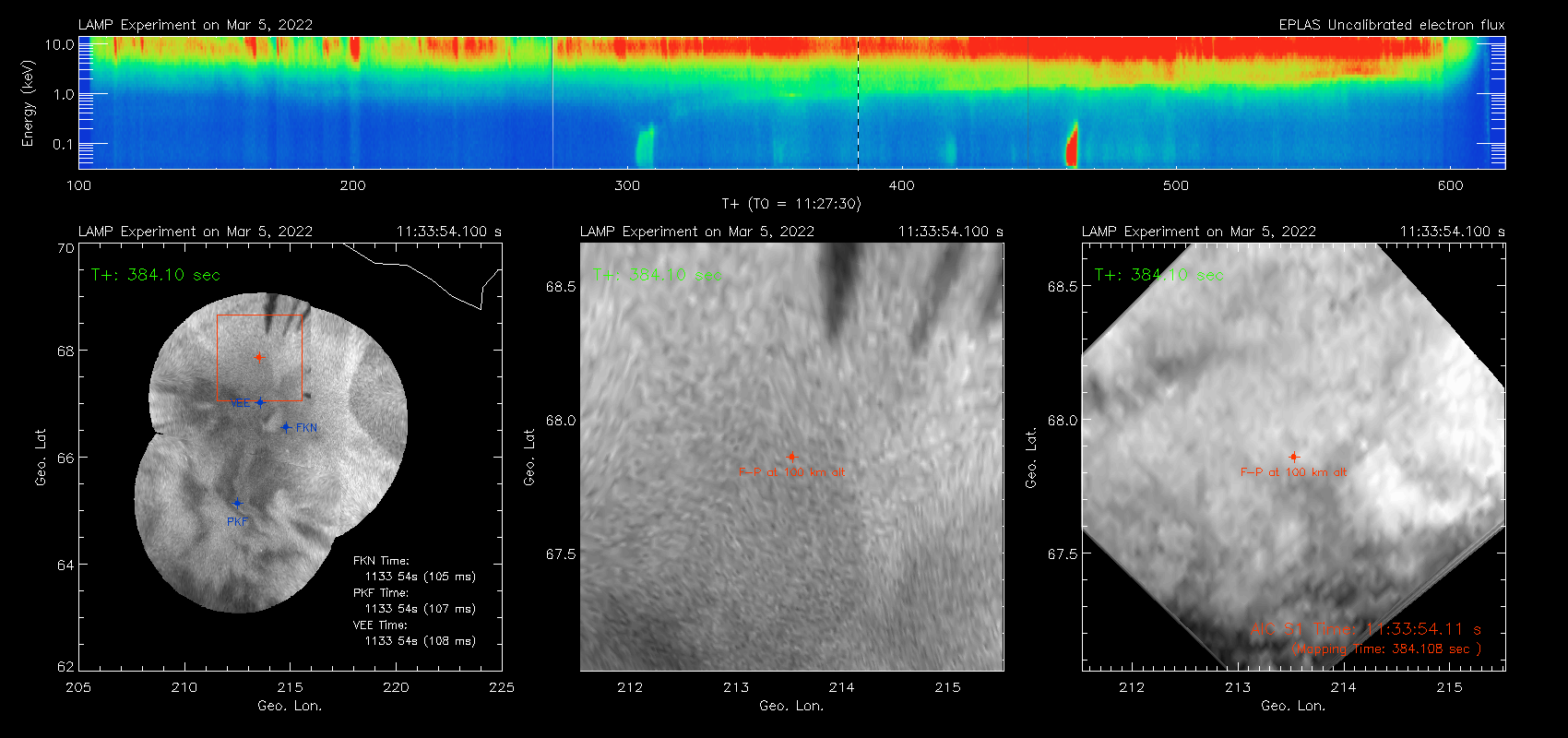The image size is (1568, 738).
Task: Click the '68.0' latitude tick of the diamond-shaped panel
Action: point(1063,421)
